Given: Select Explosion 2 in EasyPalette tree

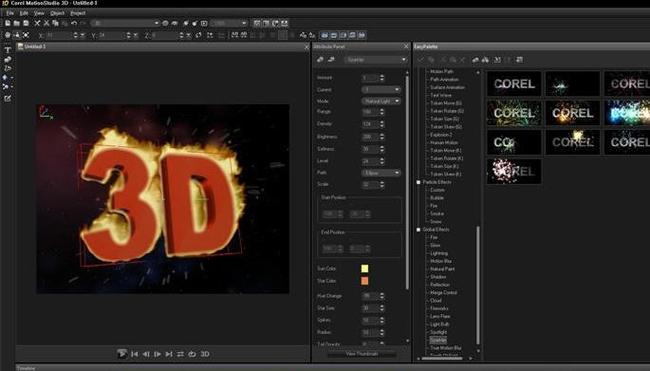Looking at the screenshot, I should 441,135.
